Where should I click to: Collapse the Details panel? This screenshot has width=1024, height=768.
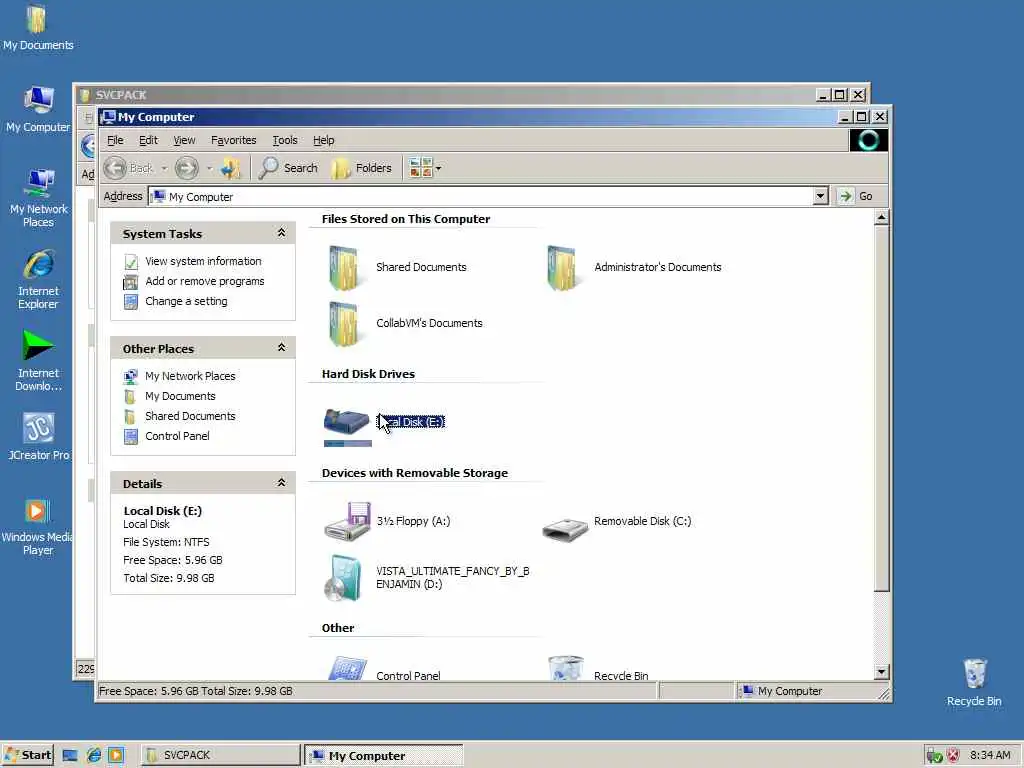[281, 483]
